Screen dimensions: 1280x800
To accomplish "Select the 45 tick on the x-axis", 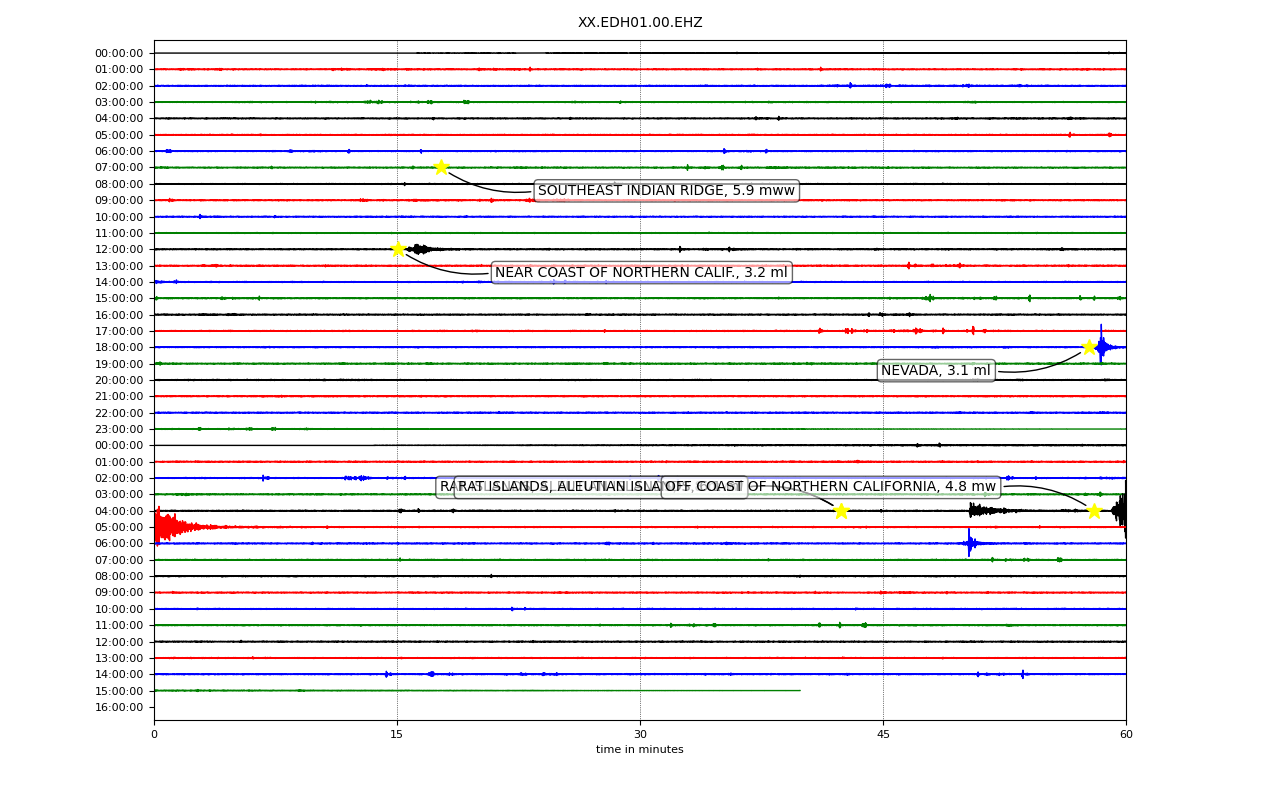I will (x=883, y=735).
